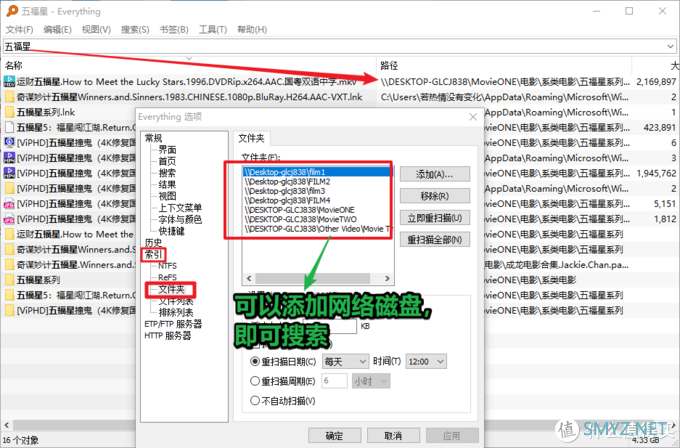680x448 pixels.
Task: Click folder icon of the AAC-VXT.lnk shortcut
Action: click(9, 97)
